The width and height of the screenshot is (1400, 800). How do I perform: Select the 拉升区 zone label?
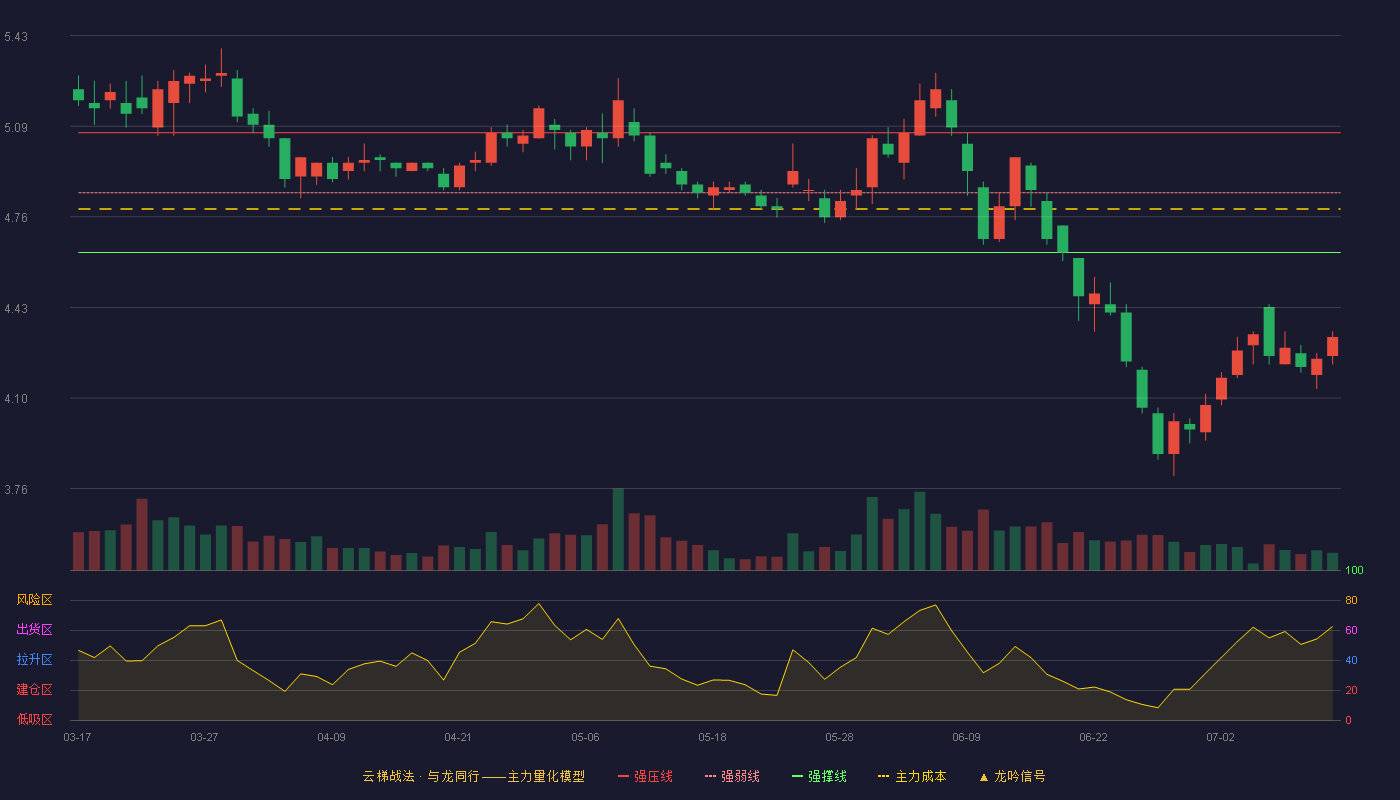click(34, 660)
